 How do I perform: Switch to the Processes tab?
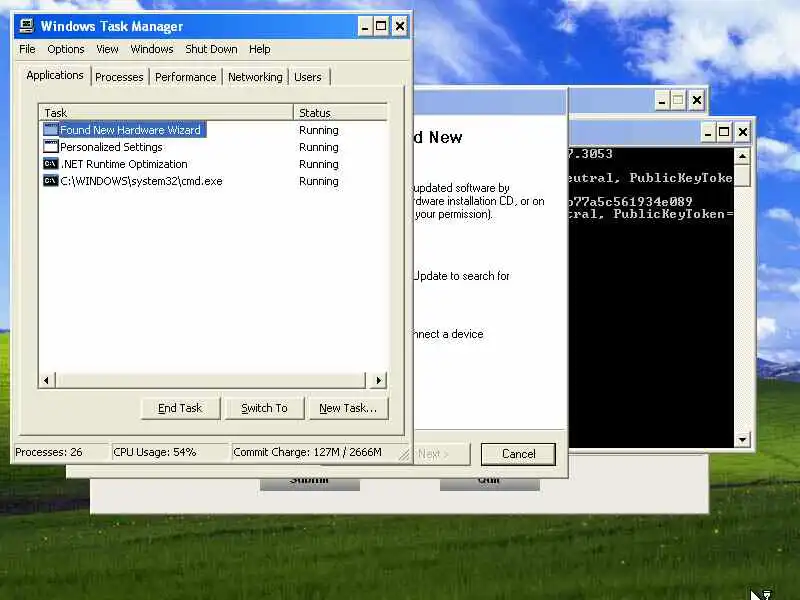(x=119, y=77)
